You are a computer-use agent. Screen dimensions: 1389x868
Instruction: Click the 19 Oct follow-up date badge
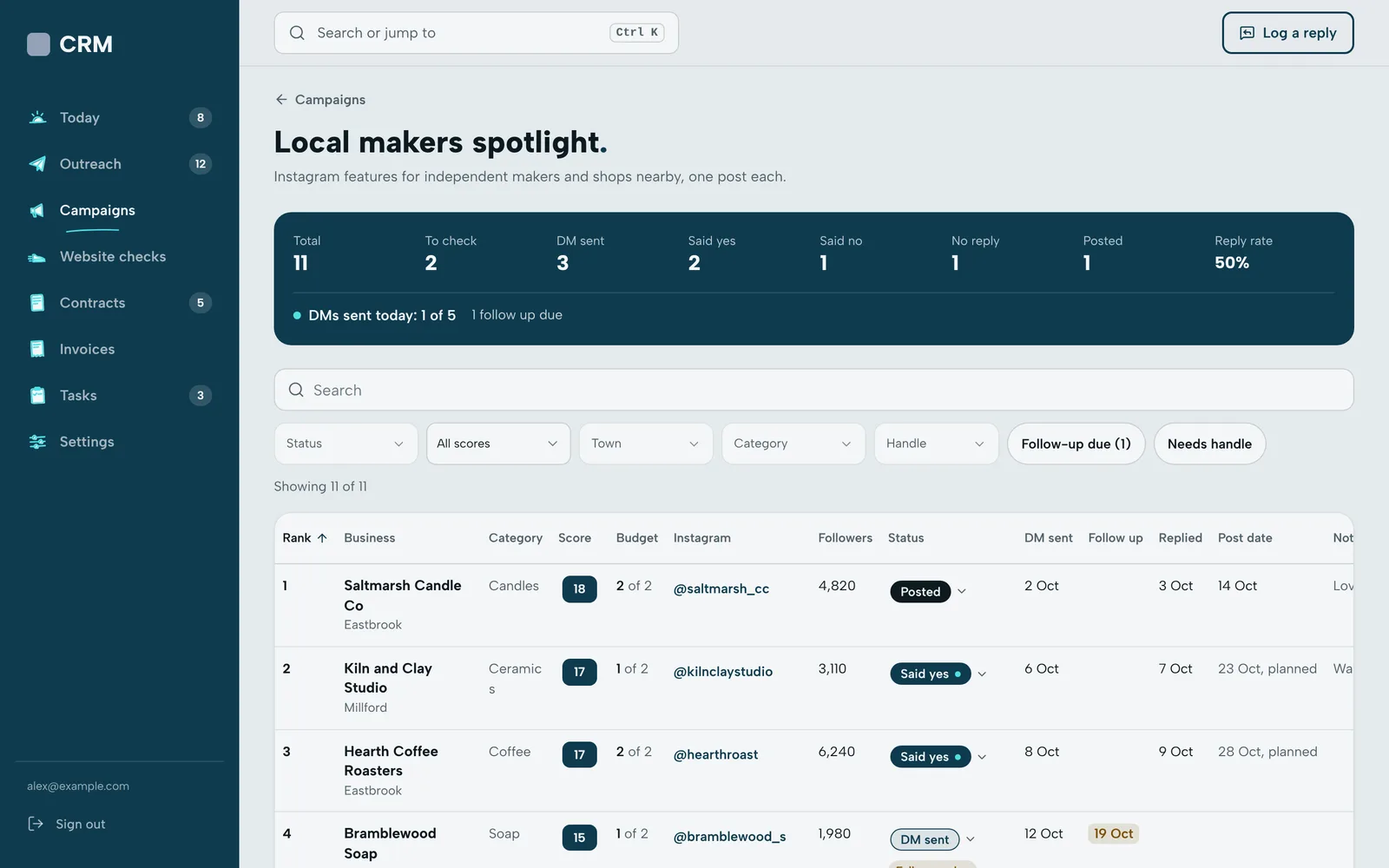tap(1113, 833)
